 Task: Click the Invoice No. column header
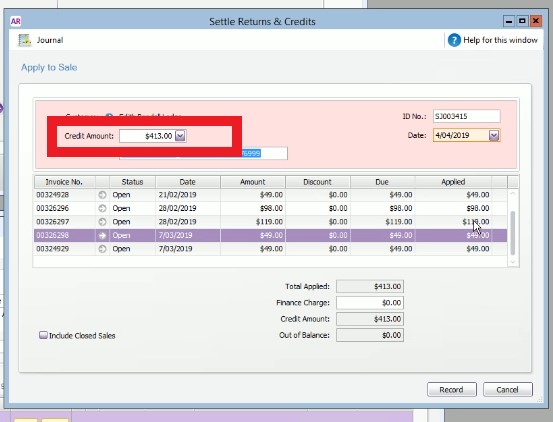(x=64, y=182)
